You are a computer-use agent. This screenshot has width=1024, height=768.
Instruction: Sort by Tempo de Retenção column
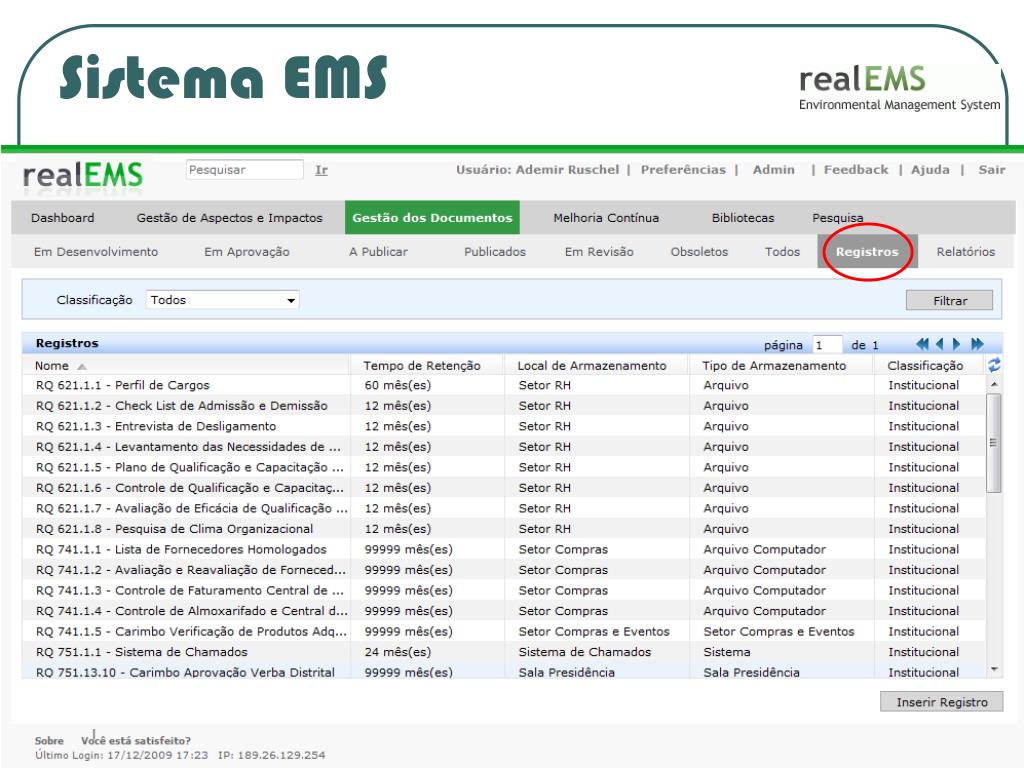(422, 366)
